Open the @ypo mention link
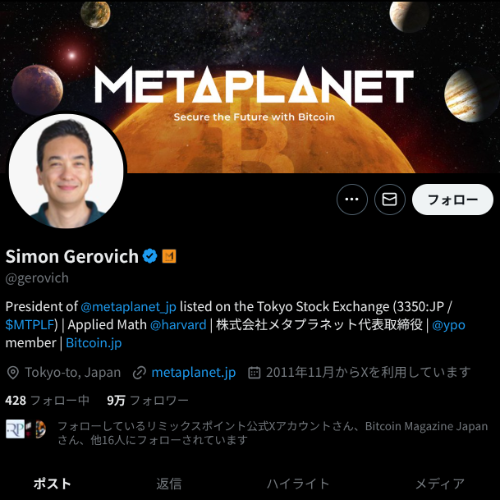 click(x=449, y=324)
